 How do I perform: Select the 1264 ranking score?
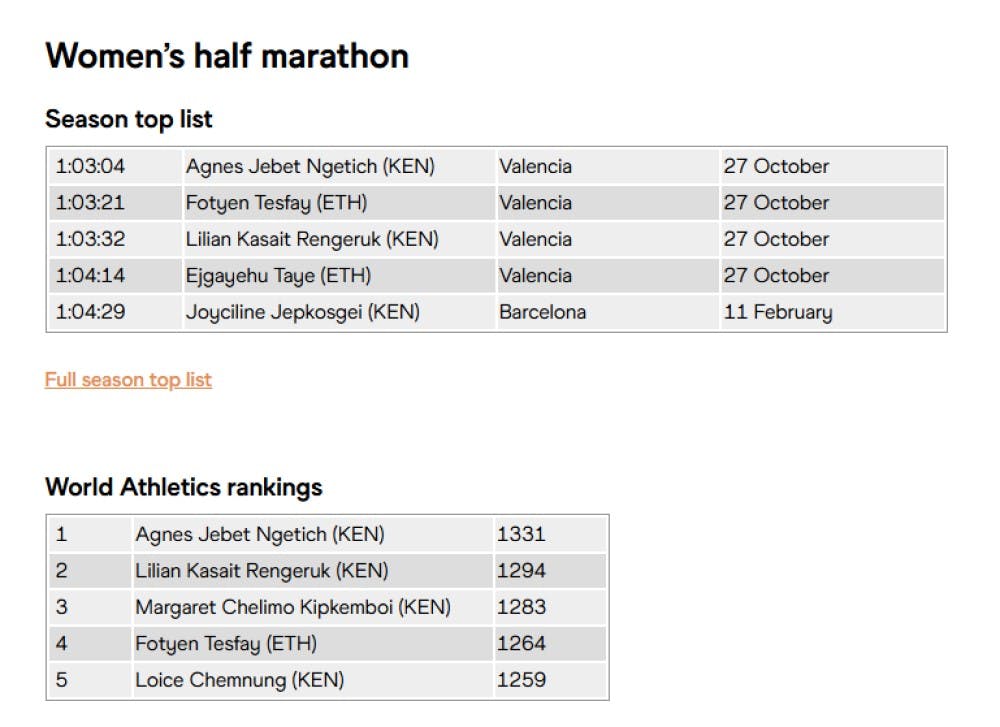tap(521, 644)
